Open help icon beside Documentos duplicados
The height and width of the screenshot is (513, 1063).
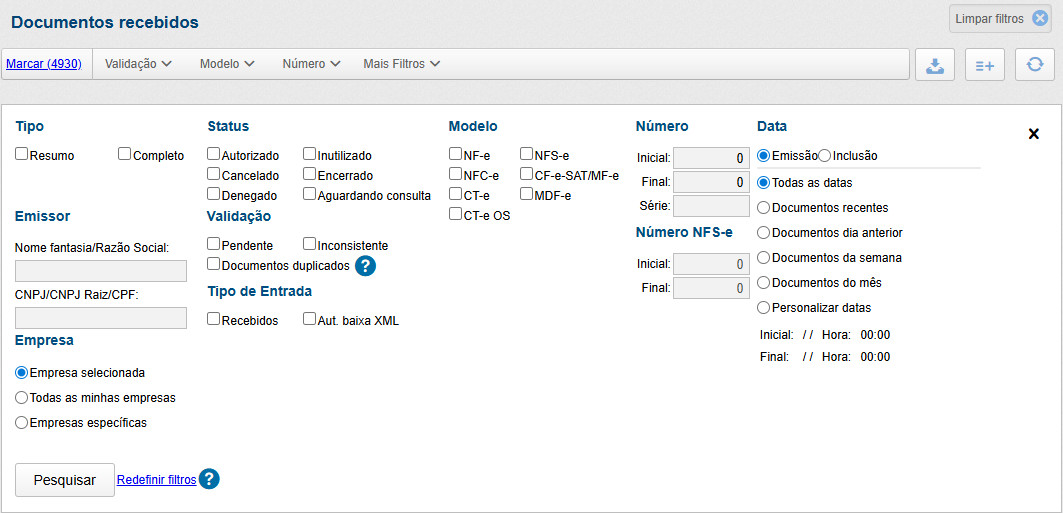tap(365, 266)
